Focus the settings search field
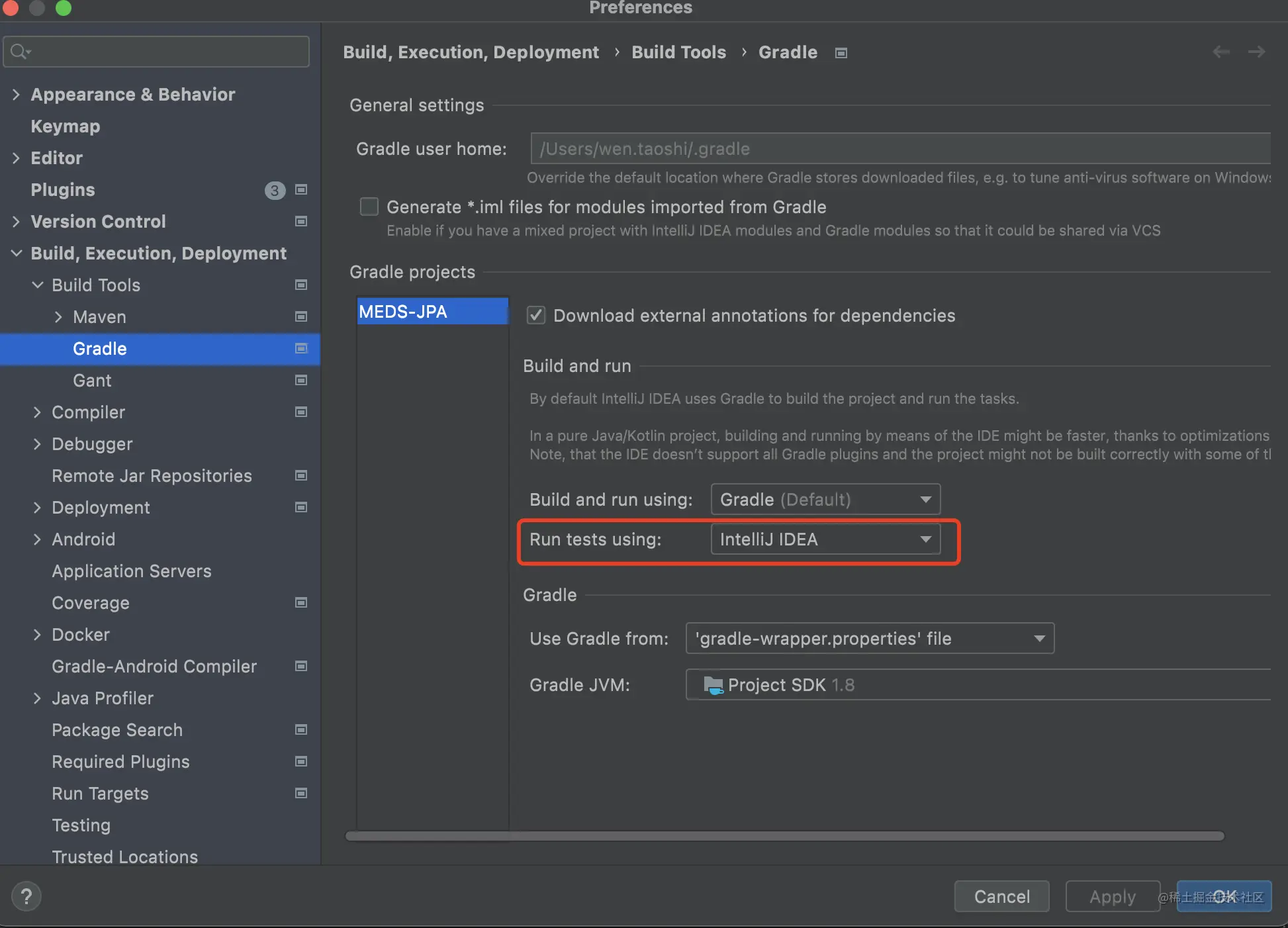The width and height of the screenshot is (1288, 928). 156,52
